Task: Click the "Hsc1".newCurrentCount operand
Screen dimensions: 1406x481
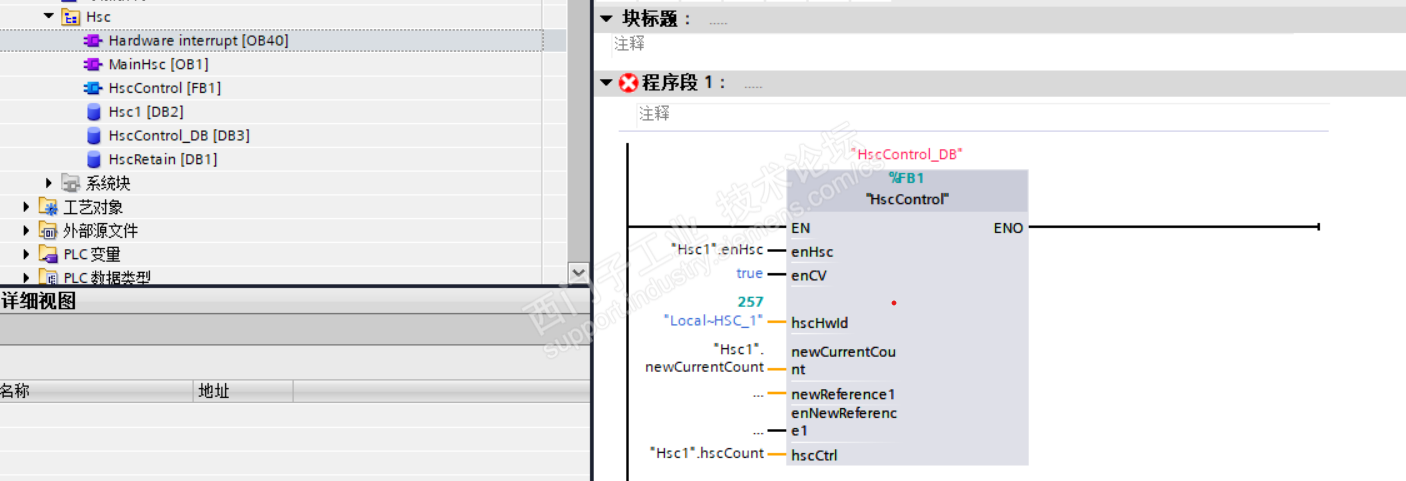Action: (705, 358)
